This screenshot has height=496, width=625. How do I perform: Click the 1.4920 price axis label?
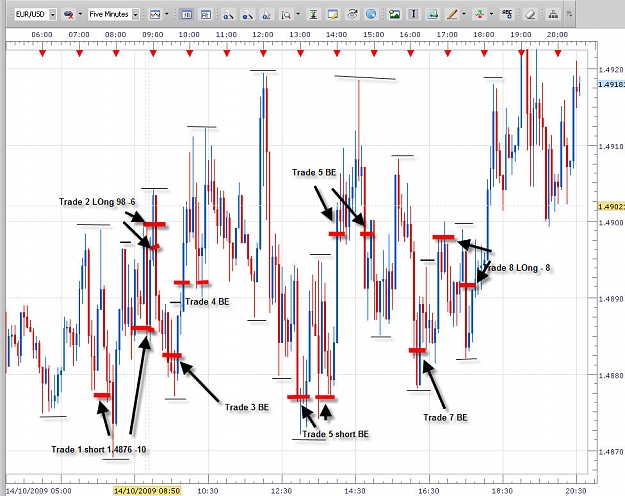(611, 70)
